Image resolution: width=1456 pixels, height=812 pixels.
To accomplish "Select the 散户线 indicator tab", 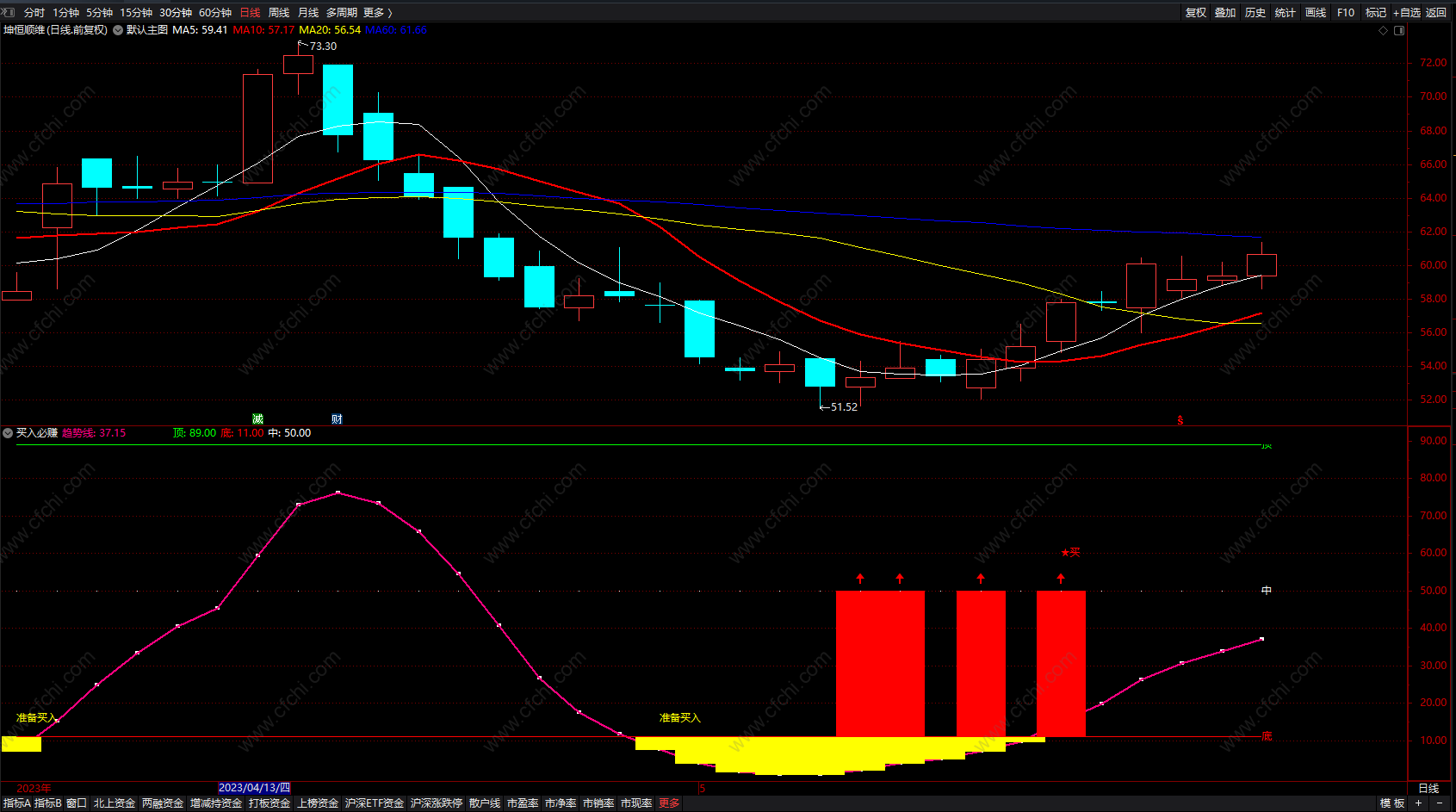I will 485,803.
